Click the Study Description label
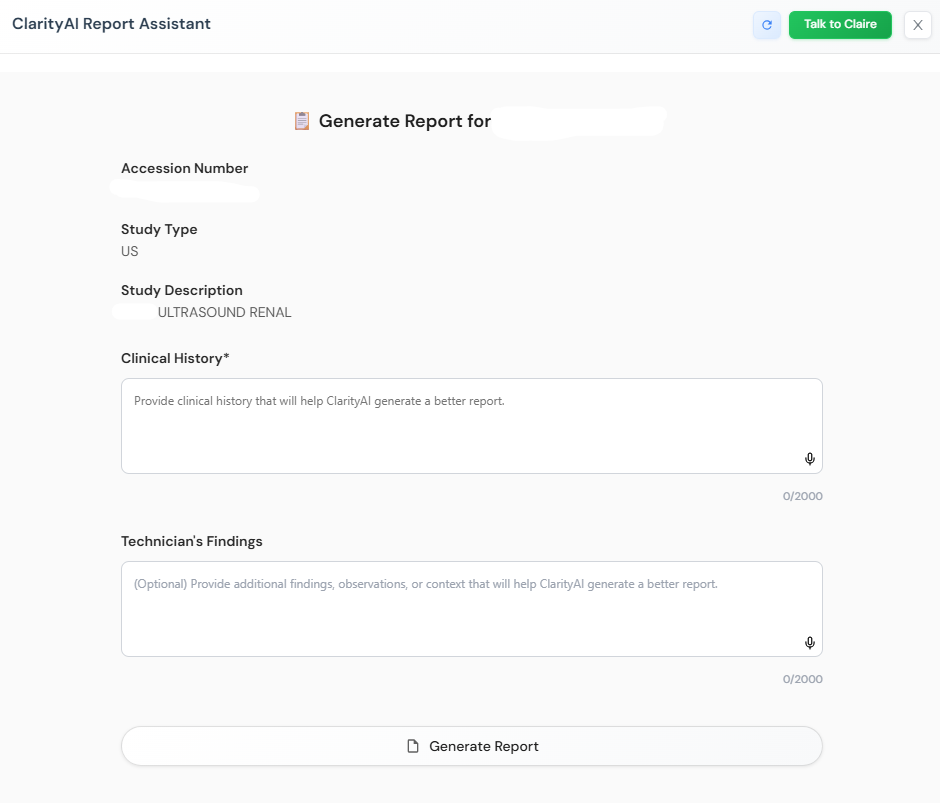Image resolution: width=940 pixels, height=803 pixels. click(182, 290)
